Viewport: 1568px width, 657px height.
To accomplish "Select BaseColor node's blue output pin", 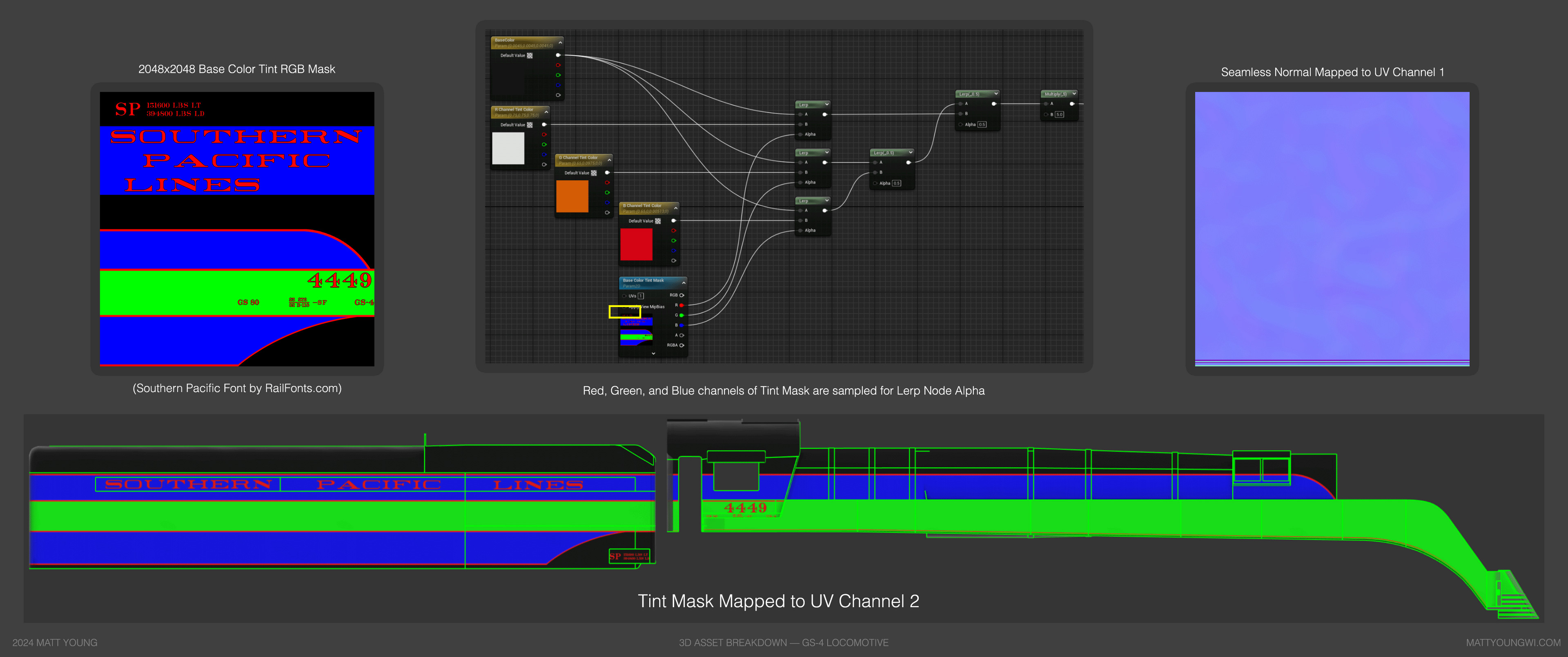I will click(558, 85).
